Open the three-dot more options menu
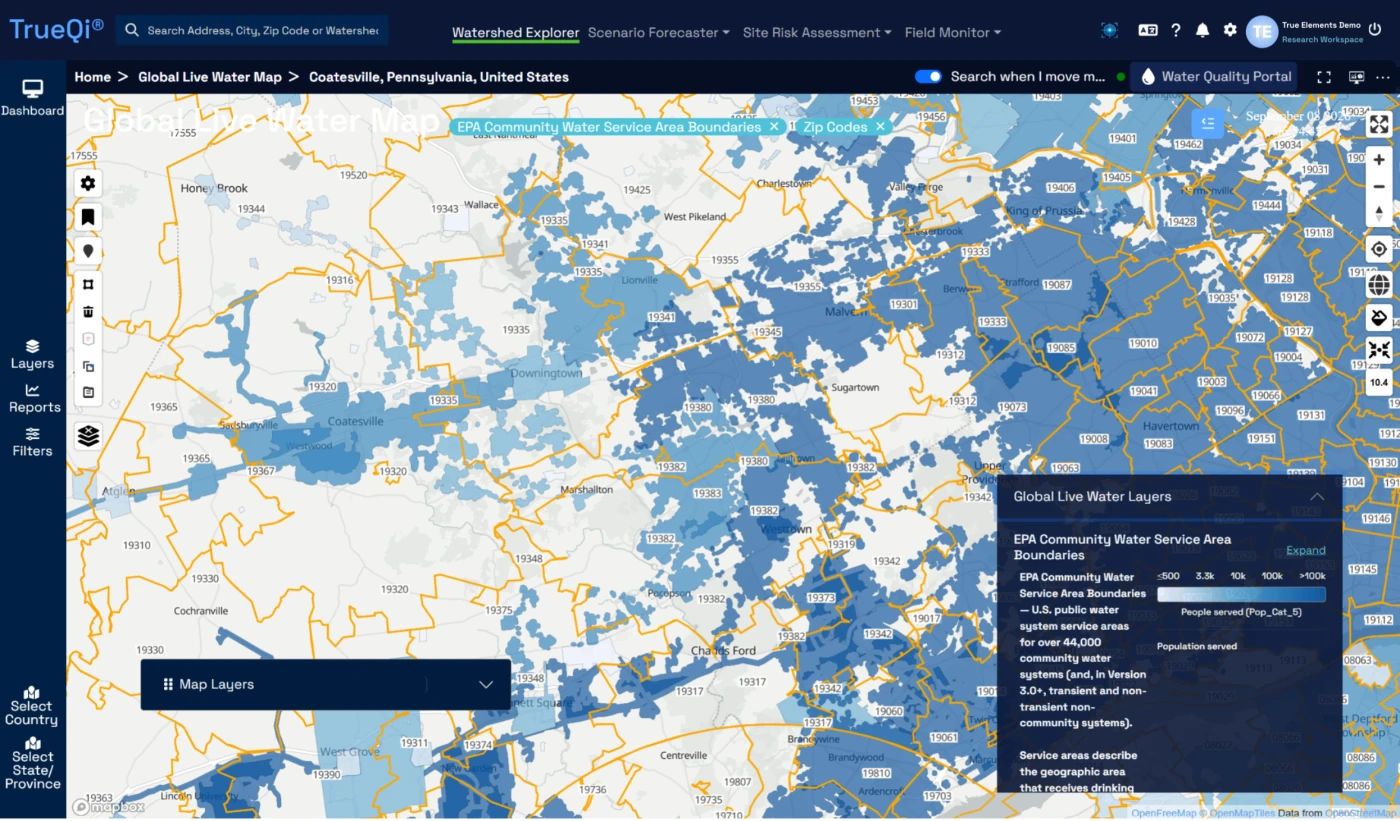The width and height of the screenshot is (1400, 821). (1383, 77)
